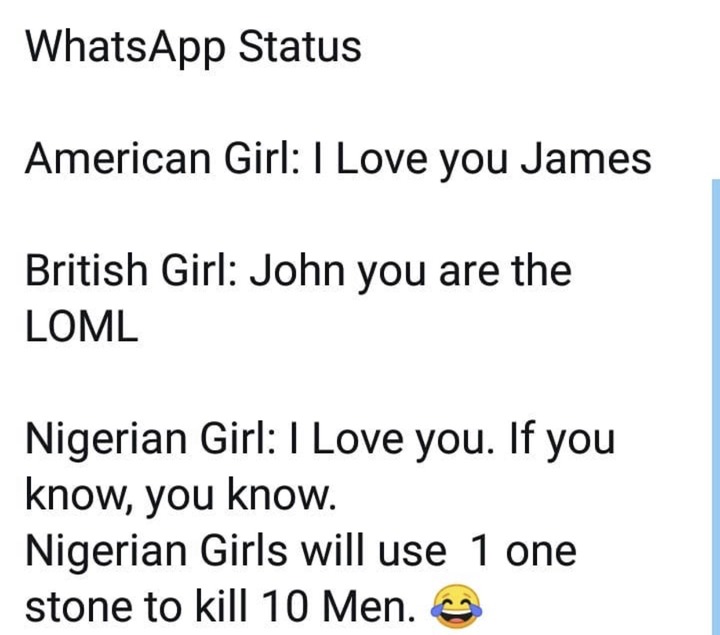Click "If you" after Nigerian Girl line
The width and height of the screenshot is (720, 635).
[x=562, y=439]
